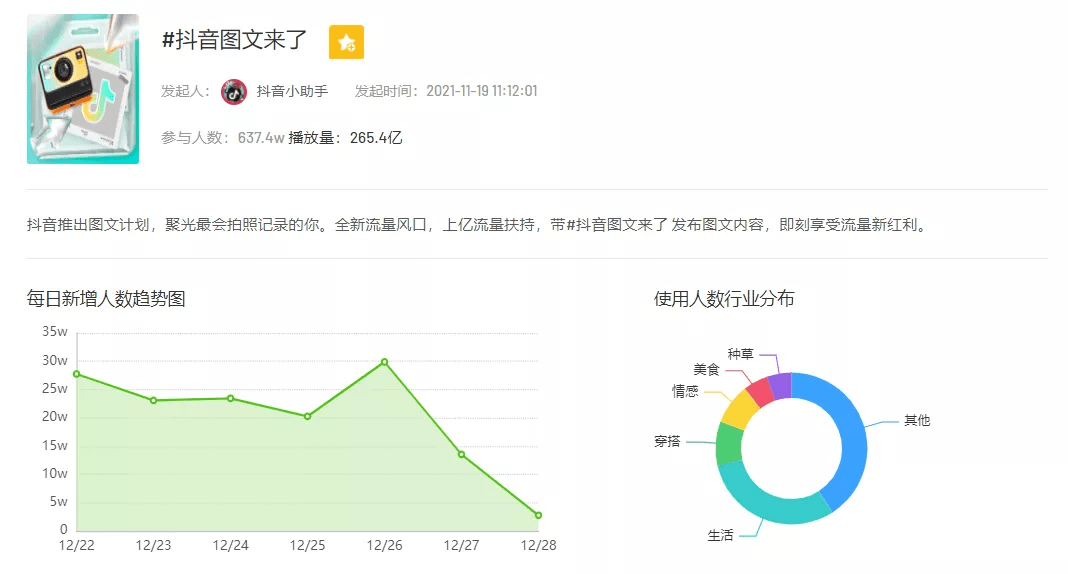Click the play count 265.4亿
The width and height of the screenshot is (1068, 574).
376,138
